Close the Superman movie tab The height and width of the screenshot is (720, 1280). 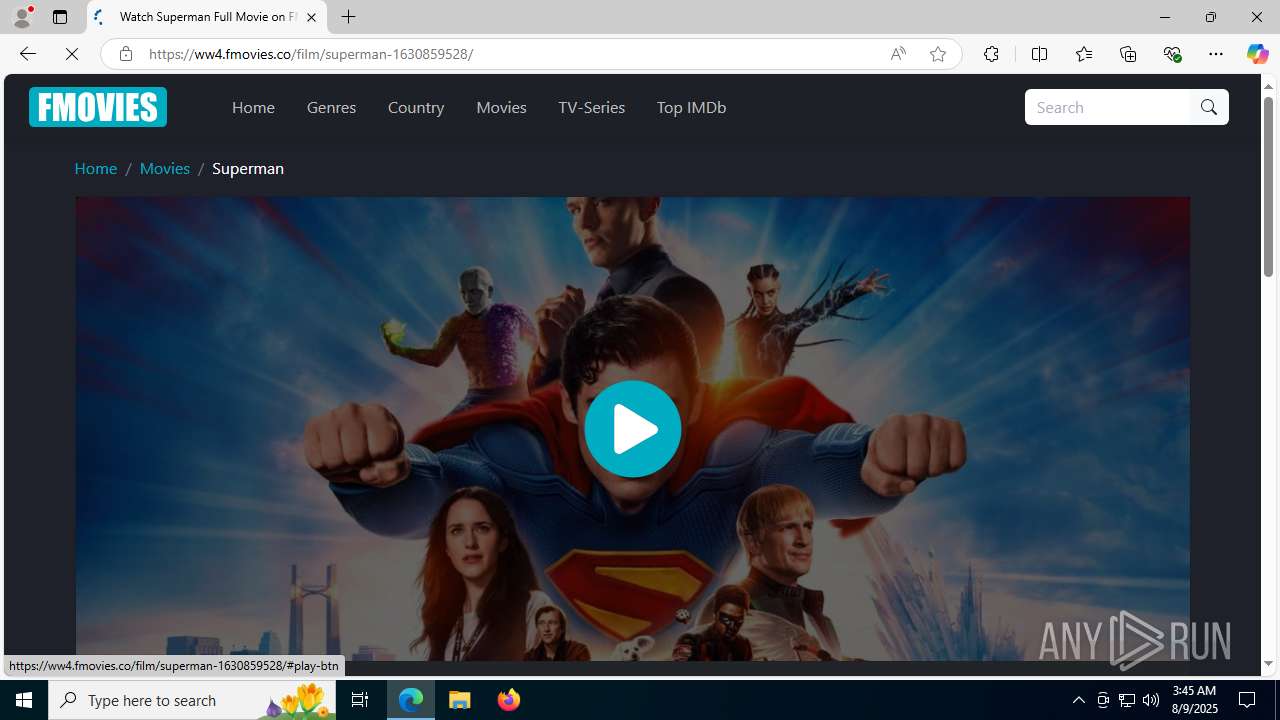(311, 17)
